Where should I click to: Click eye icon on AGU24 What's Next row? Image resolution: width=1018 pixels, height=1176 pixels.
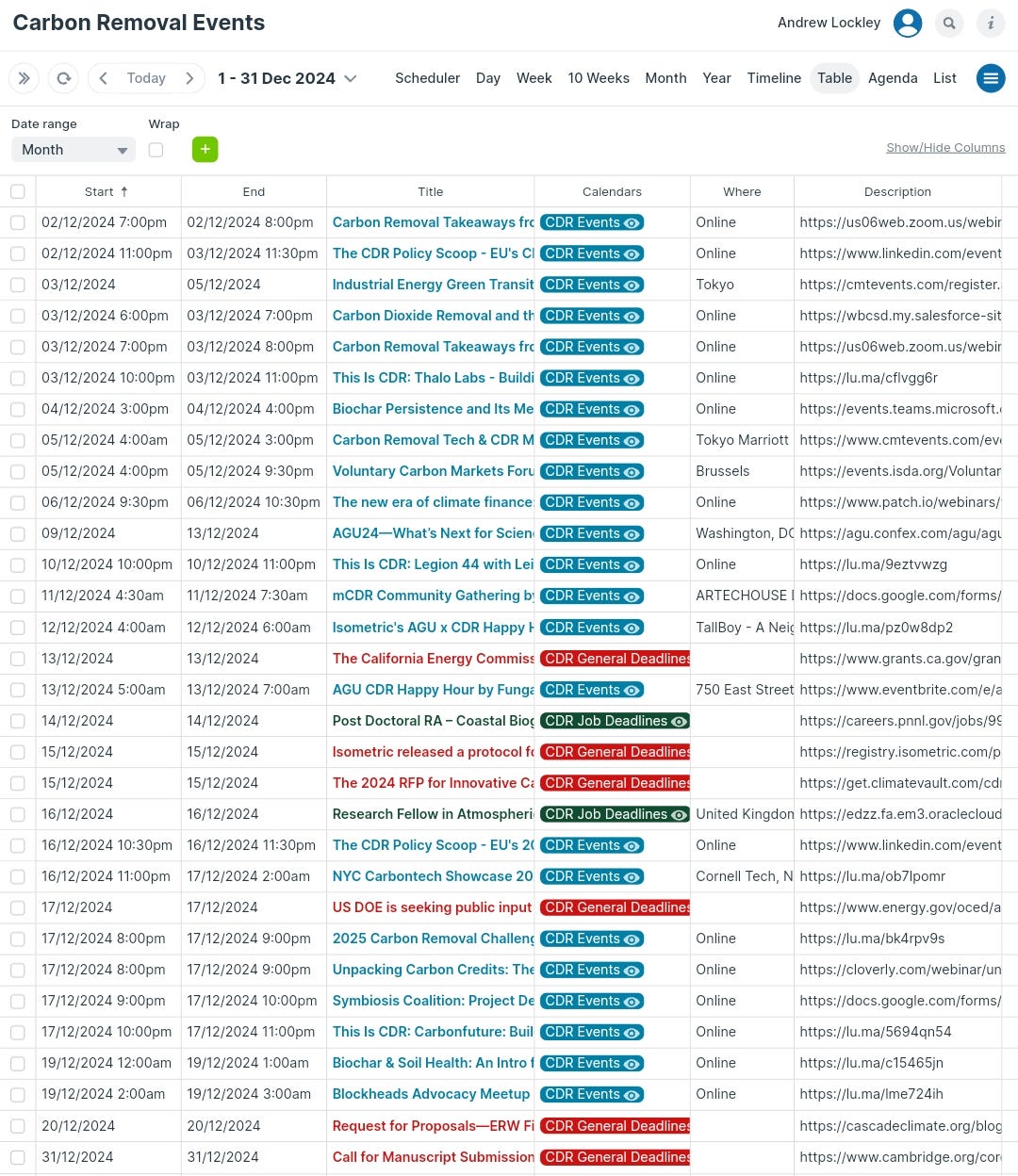point(632,534)
